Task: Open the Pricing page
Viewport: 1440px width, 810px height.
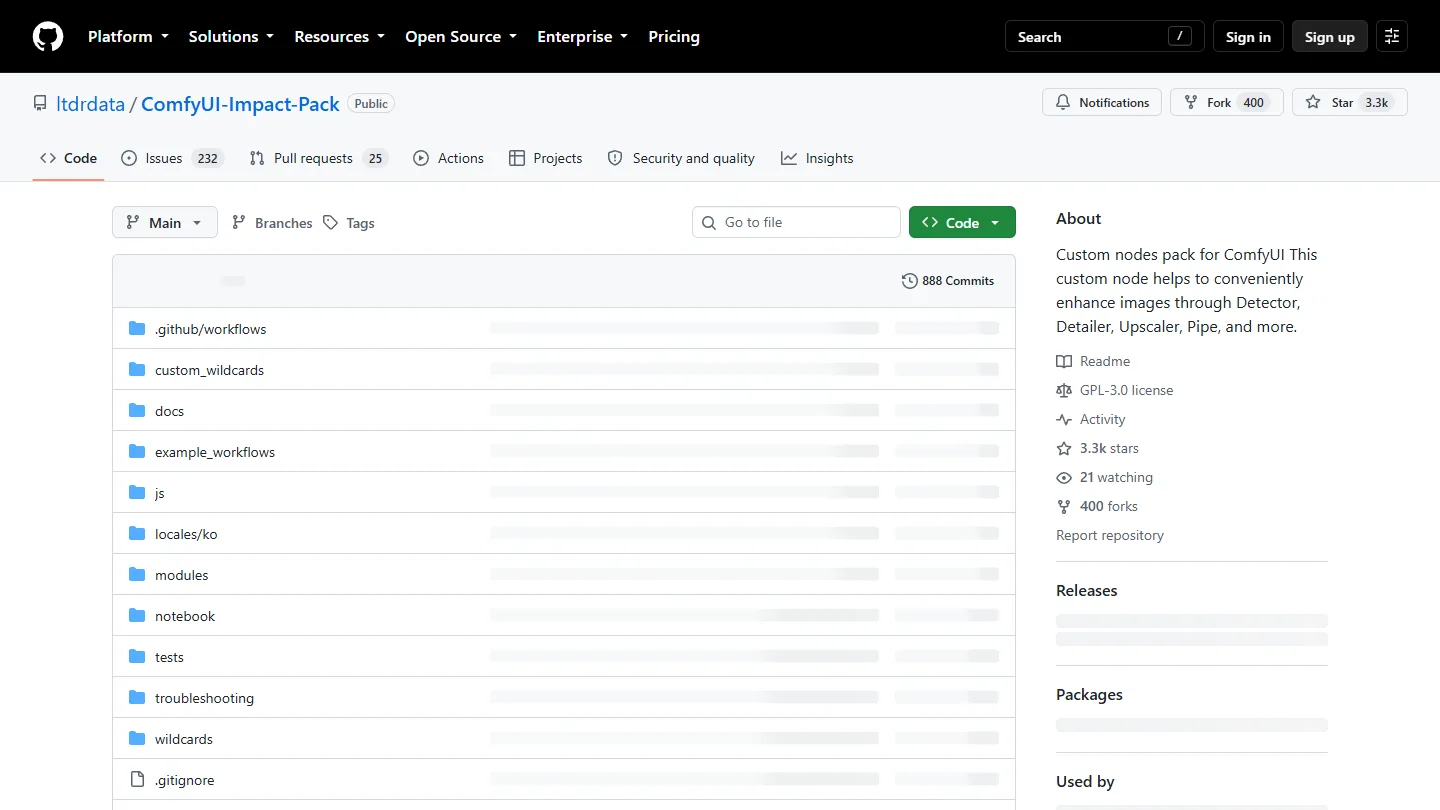Action: [674, 37]
